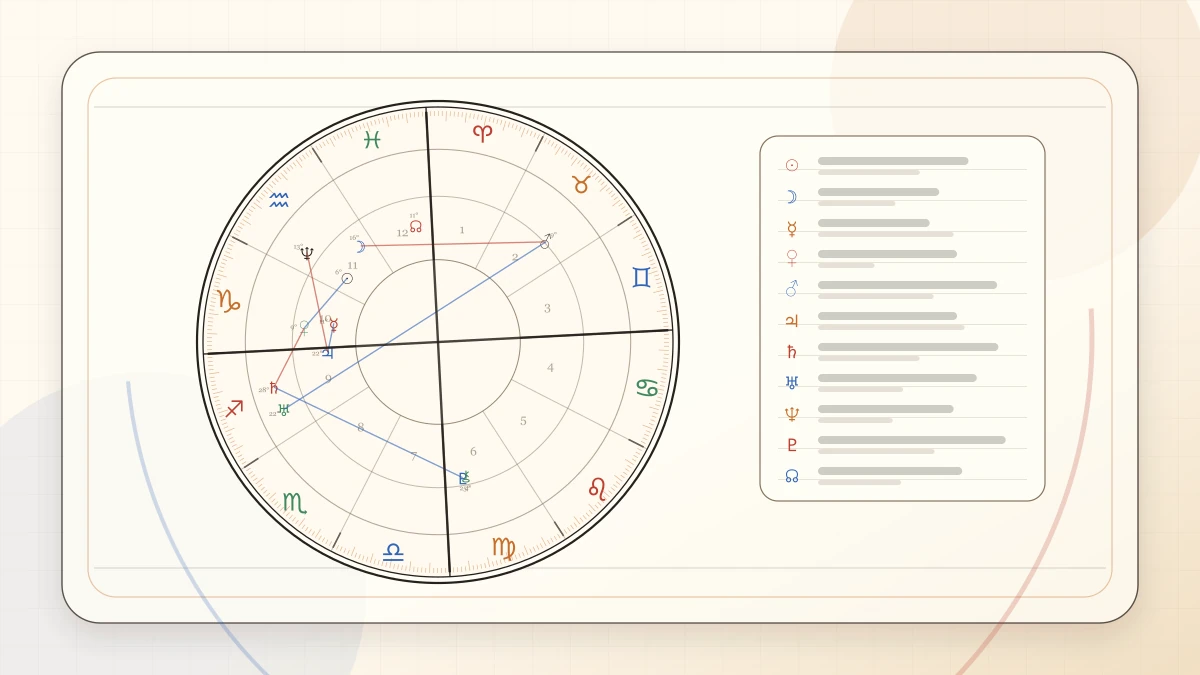Click the Scorpio sign on the wheel
This screenshot has height=675, width=1200.
pyautogui.click(x=294, y=502)
